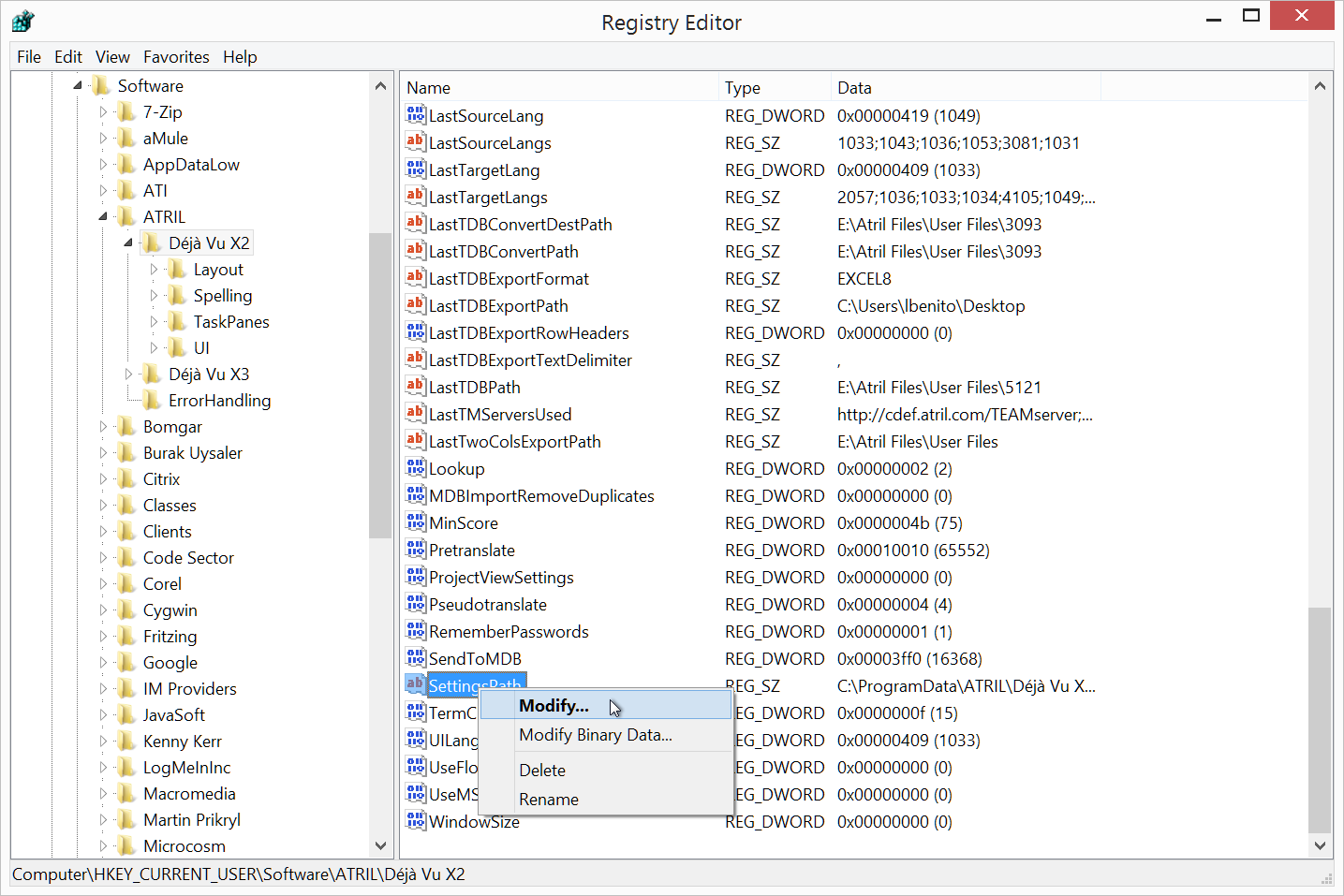Select the Pseudotranslate value name
The image size is (1344, 896).
click(488, 604)
